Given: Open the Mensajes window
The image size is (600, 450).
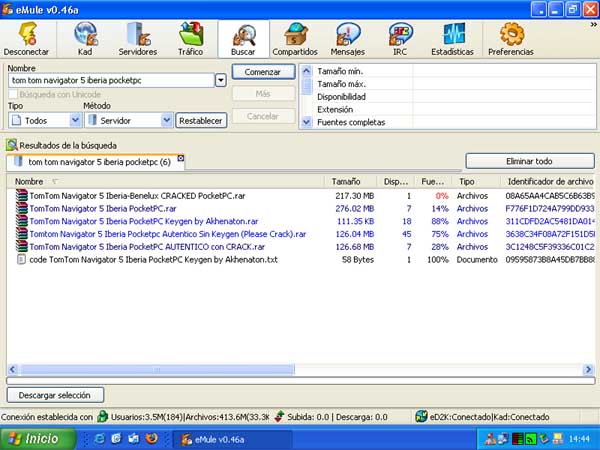Looking at the screenshot, I should coord(347,39).
